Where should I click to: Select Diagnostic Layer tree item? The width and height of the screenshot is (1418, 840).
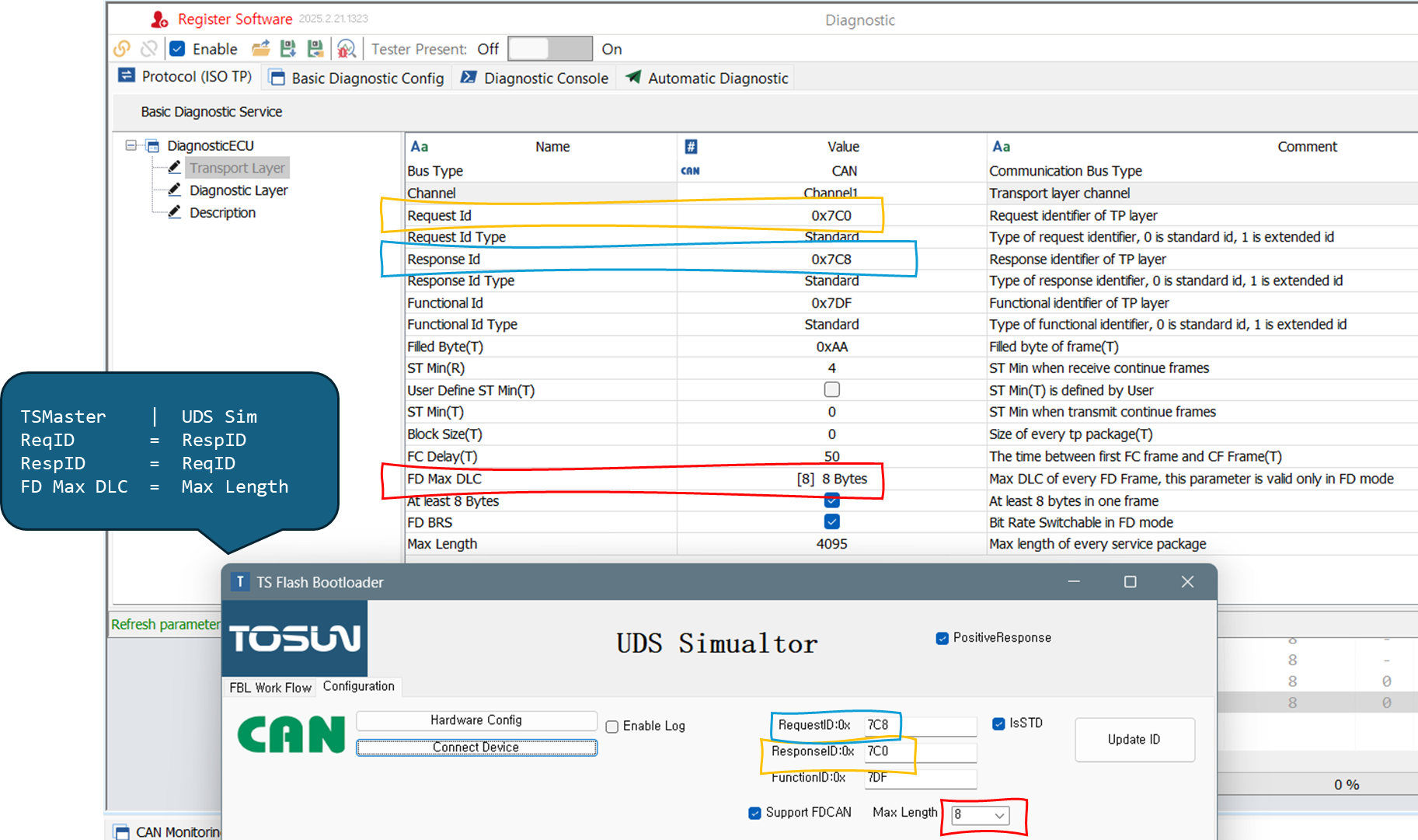click(x=239, y=190)
